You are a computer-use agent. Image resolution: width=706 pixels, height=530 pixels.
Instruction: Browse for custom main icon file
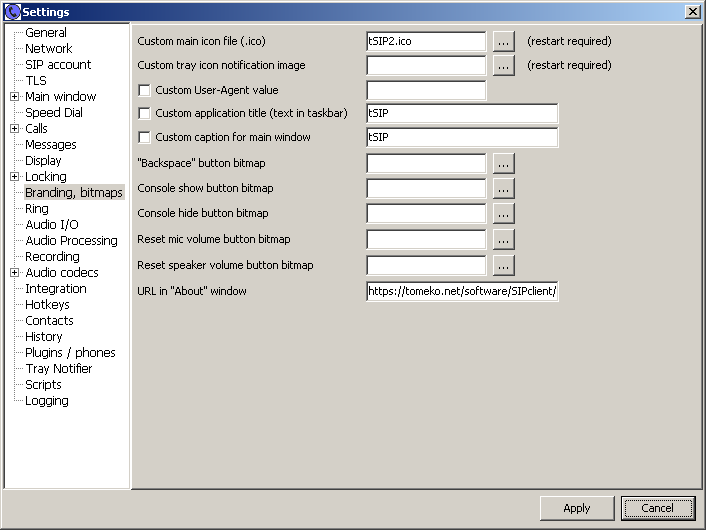pyautogui.click(x=503, y=41)
